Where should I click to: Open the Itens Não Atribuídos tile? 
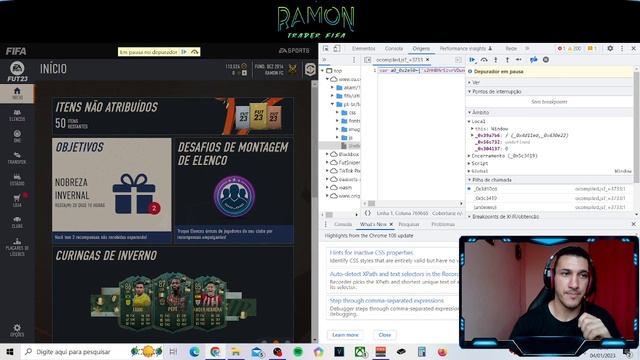click(173, 116)
